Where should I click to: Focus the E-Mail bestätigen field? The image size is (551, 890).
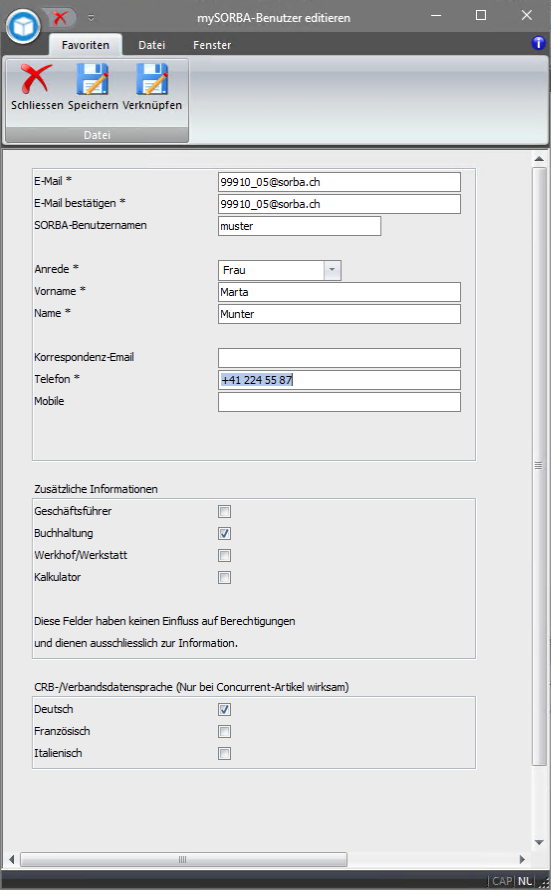(339, 204)
